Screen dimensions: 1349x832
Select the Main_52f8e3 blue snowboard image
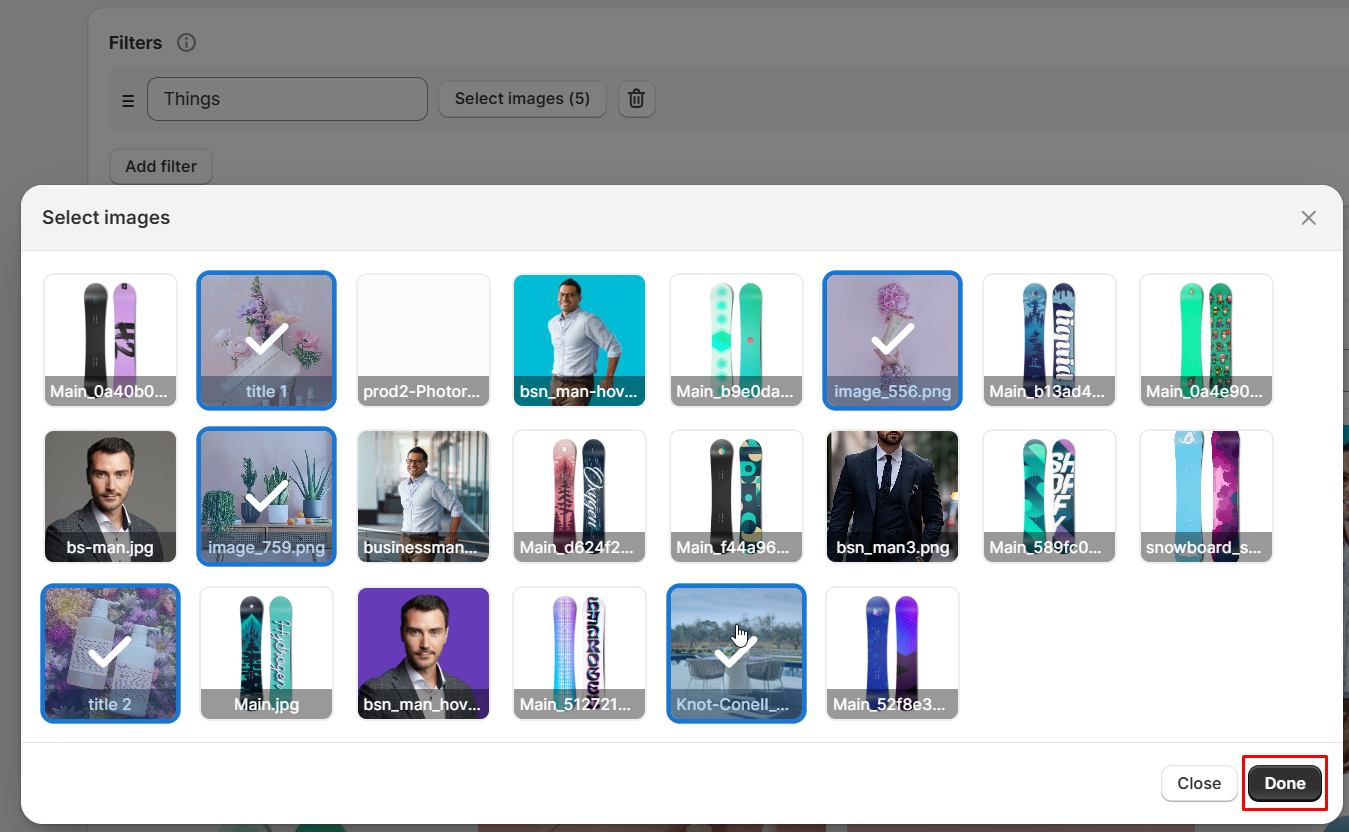892,653
